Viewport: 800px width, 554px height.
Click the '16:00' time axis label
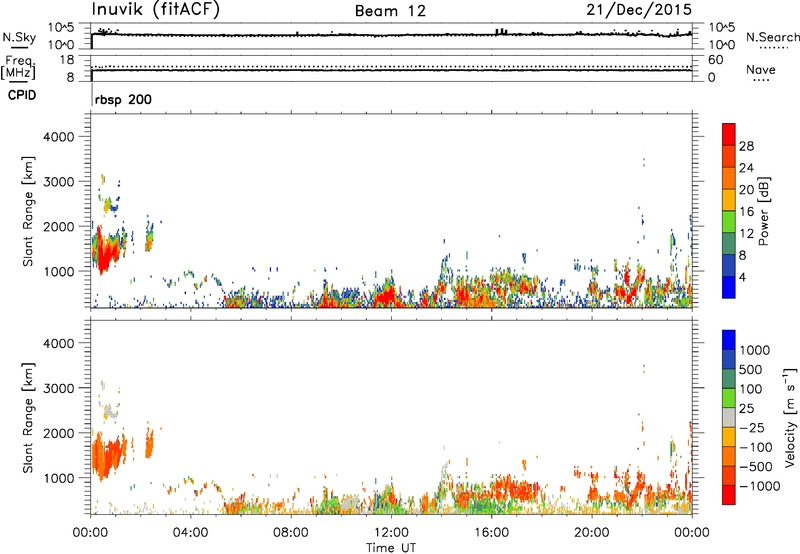(491, 533)
